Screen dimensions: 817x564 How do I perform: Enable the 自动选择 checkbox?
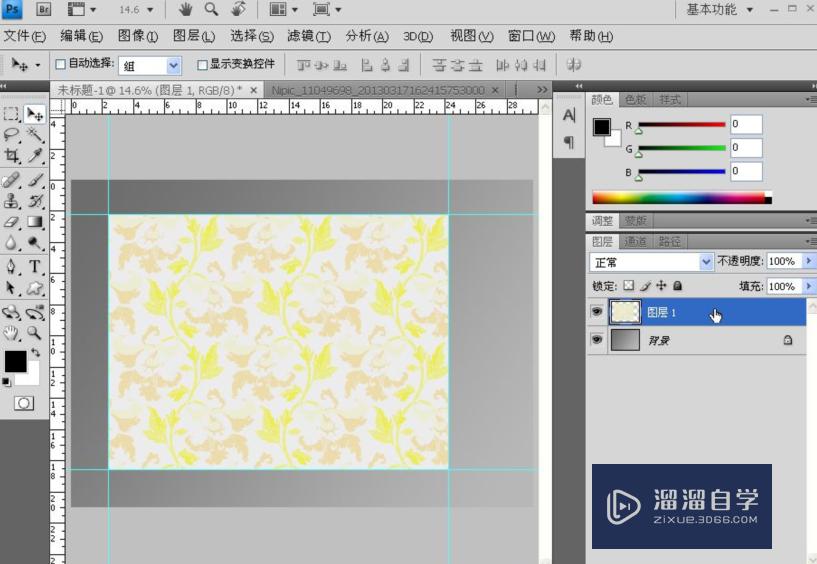click(60, 65)
